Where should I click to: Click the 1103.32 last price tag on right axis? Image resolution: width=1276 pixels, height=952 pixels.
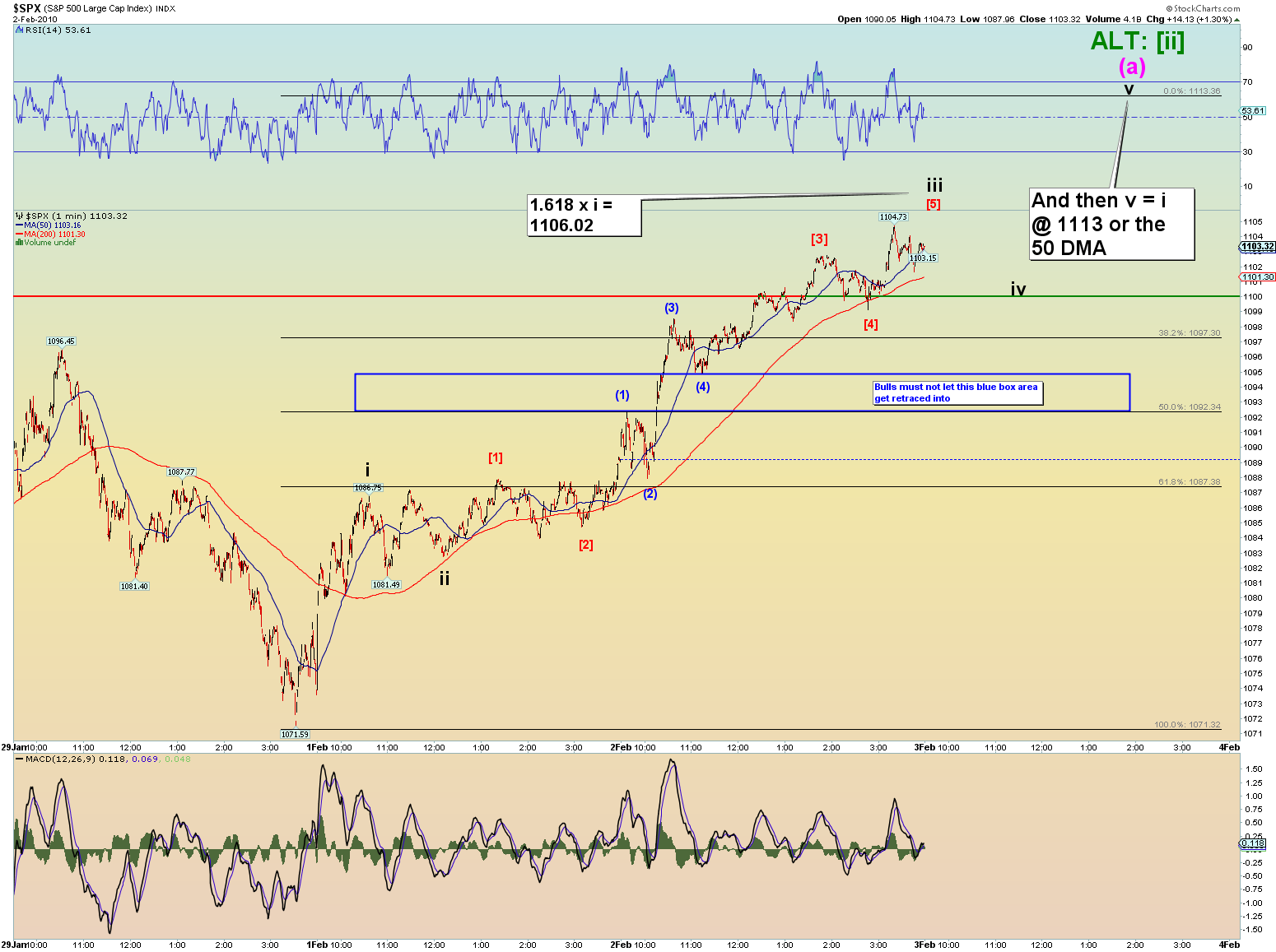[1258, 247]
